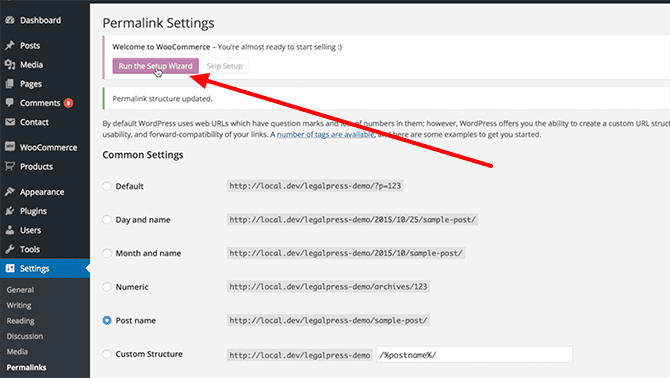This screenshot has height=378, width=670.
Task: Go to the Media menu label
Action: coord(31,64)
